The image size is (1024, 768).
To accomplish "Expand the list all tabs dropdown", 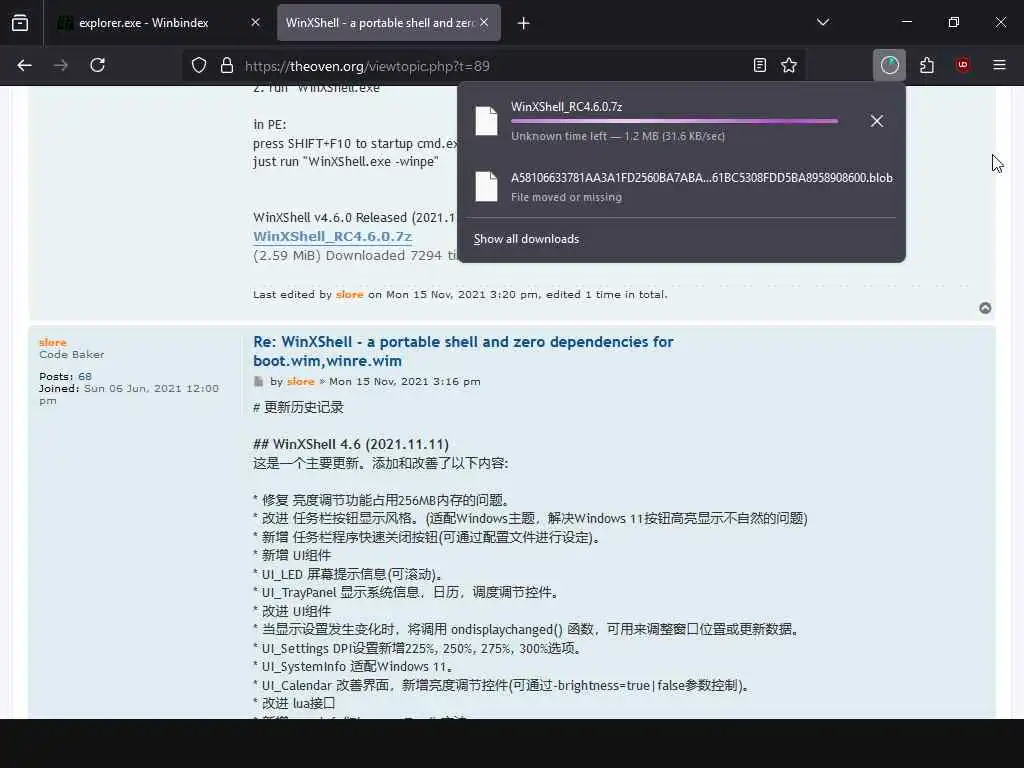I will tap(823, 23).
